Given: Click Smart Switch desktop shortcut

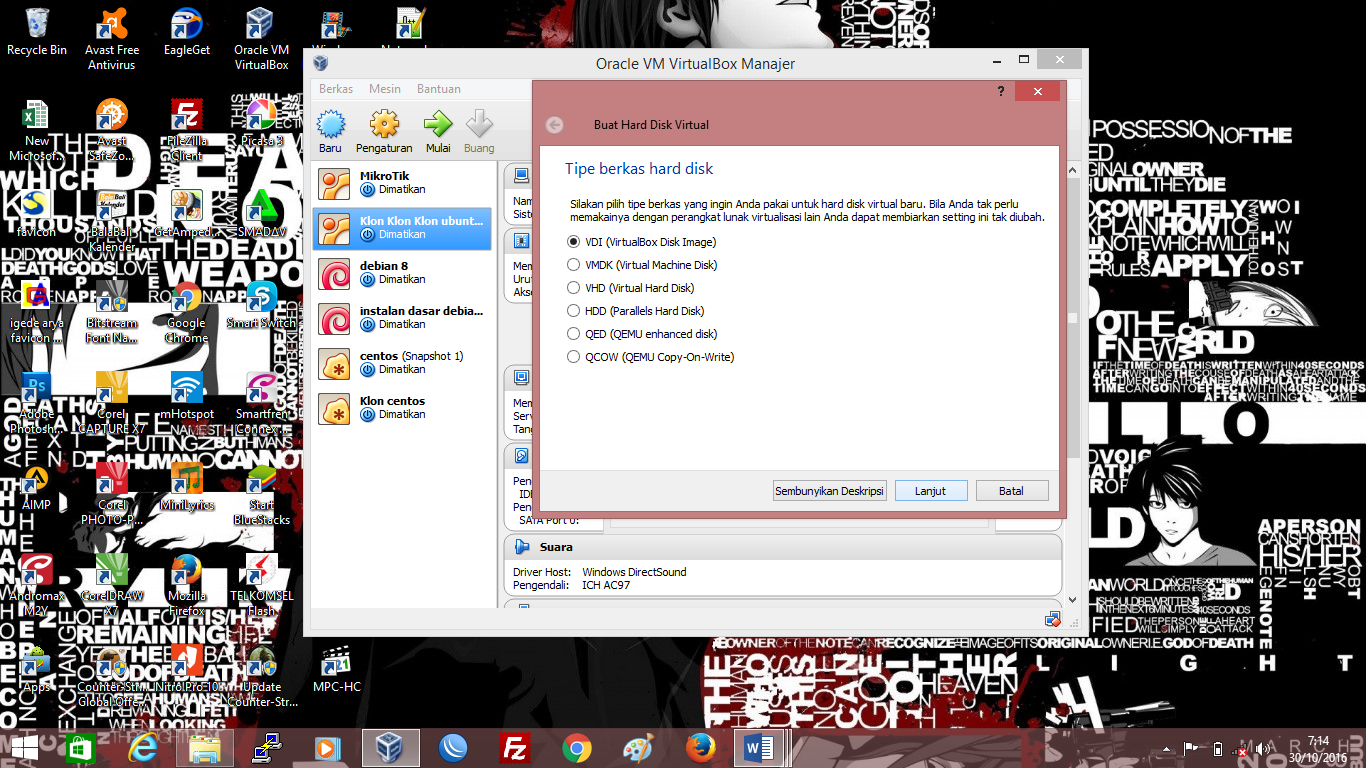Looking at the screenshot, I should 261,305.
